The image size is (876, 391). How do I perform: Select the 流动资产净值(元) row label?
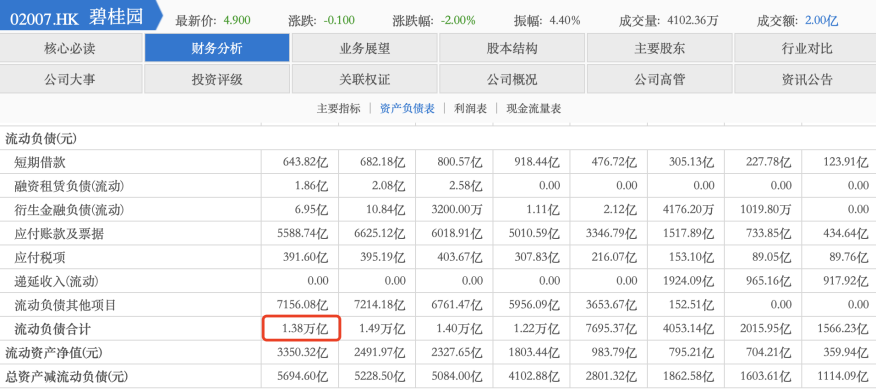click(x=54, y=353)
